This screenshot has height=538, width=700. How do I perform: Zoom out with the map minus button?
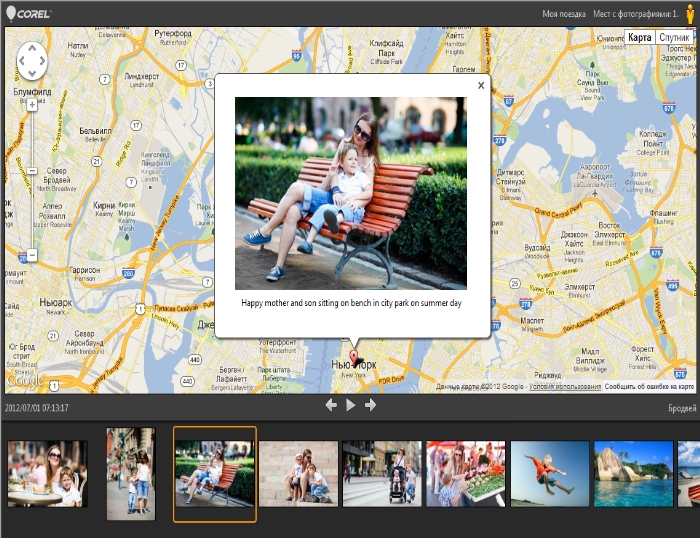[x=32, y=256]
